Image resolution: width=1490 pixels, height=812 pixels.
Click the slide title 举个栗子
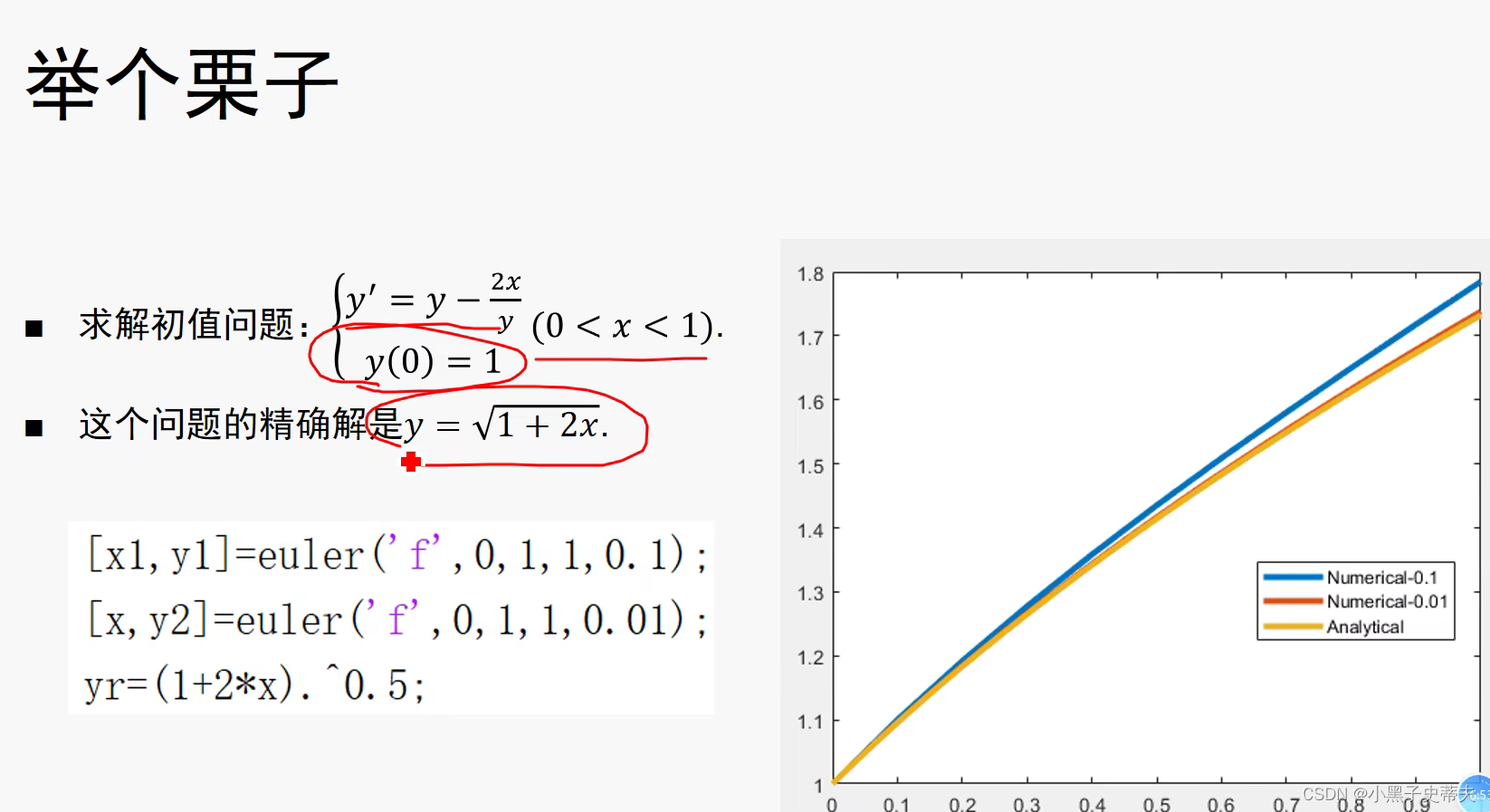pyautogui.click(x=182, y=84)
